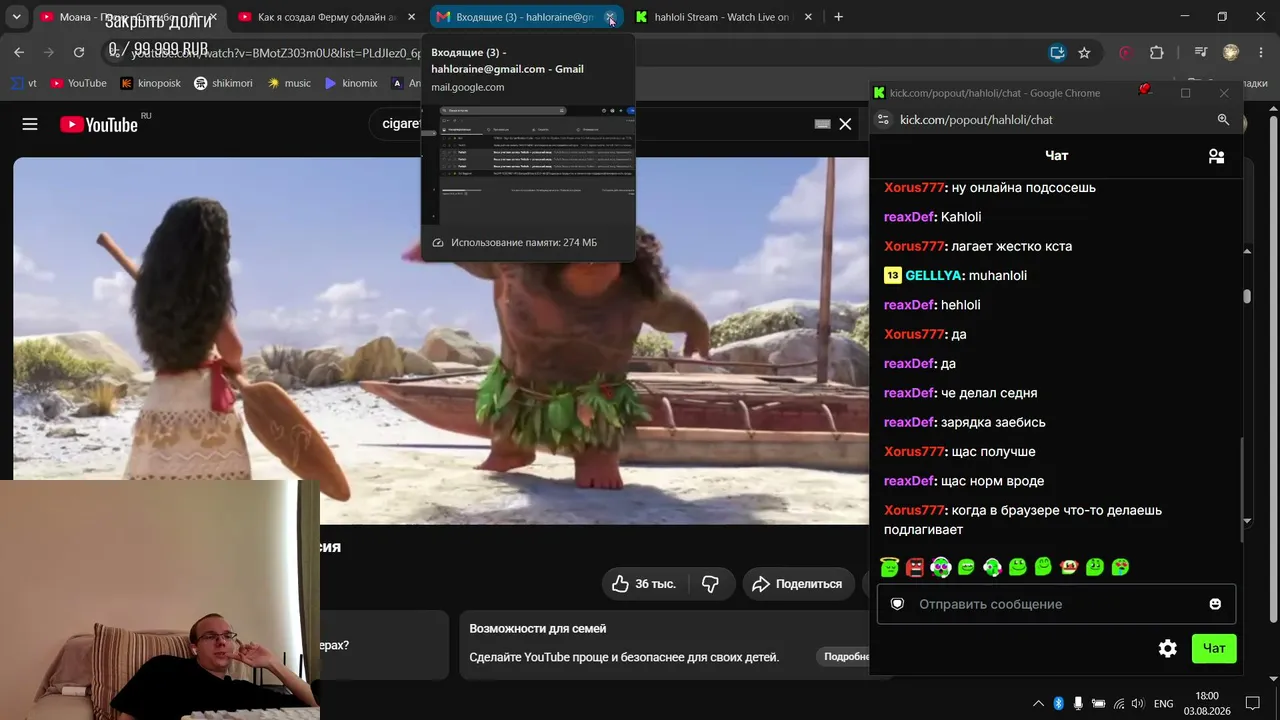The height and width of the screenshot is (720, 1280).
Task: Open Chrome media controls icon
Action: (1201, 53)
